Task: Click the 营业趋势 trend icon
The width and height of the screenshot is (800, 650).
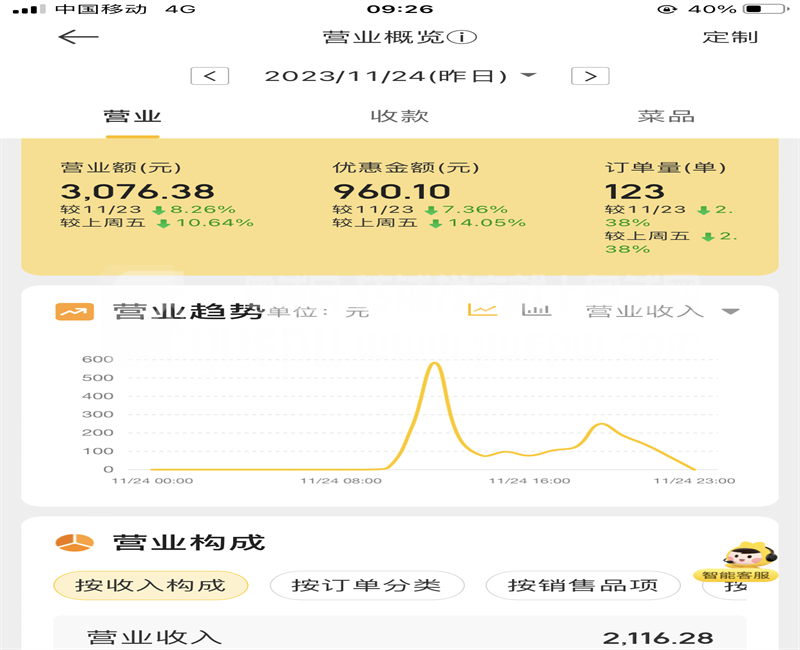Action: (74, 311)
